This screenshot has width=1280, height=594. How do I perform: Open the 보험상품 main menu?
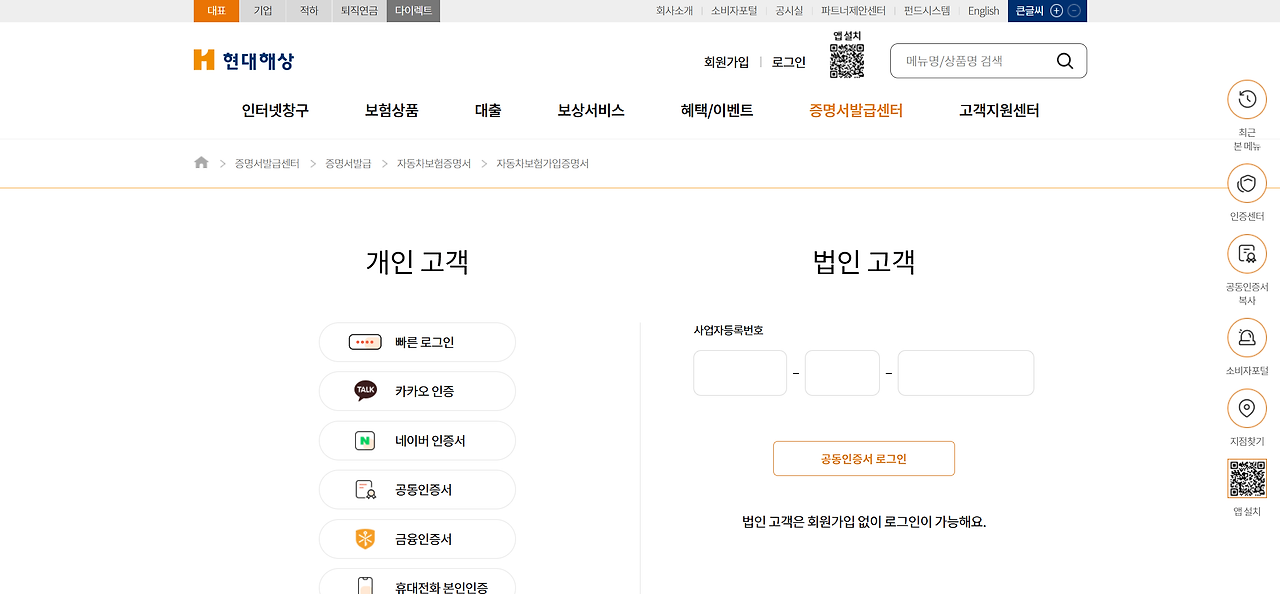(x=392, y=111)
